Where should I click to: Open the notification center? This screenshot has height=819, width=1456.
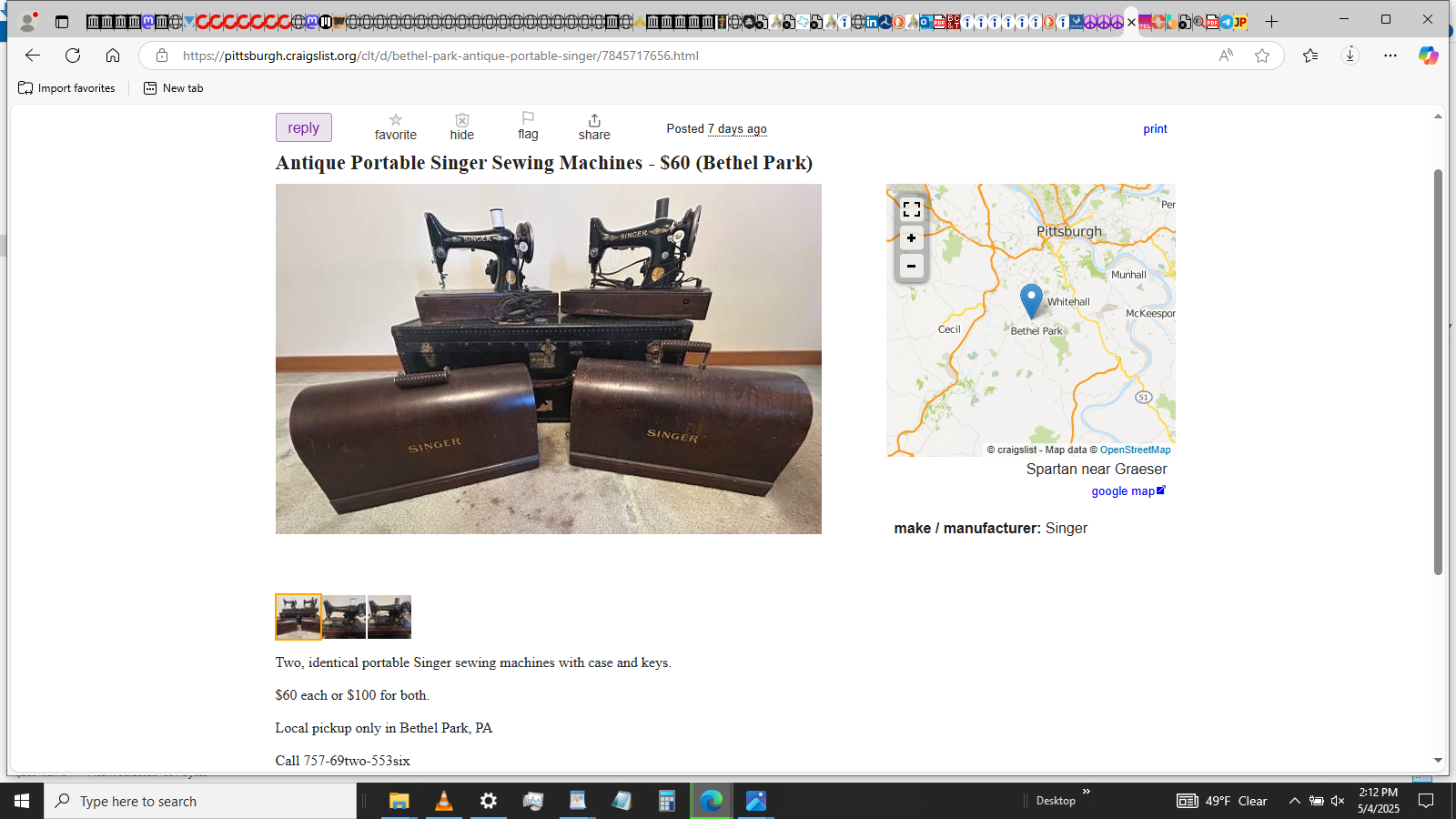pyautogui.click(x=1426, y=801)
